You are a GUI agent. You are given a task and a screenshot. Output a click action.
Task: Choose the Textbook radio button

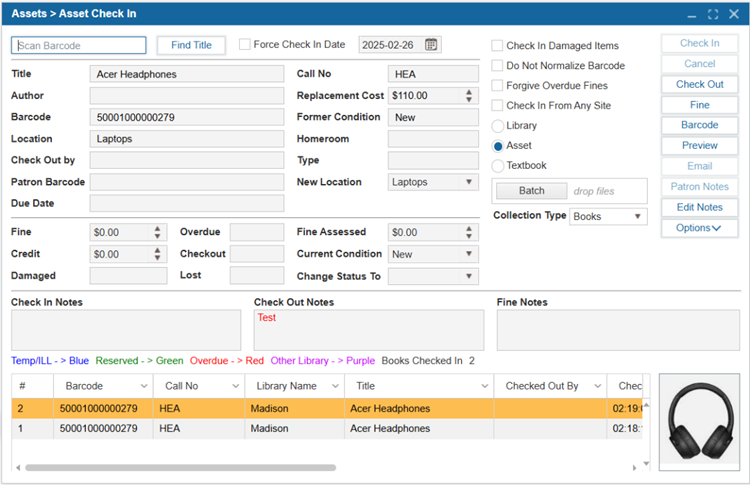pos(497,166)
